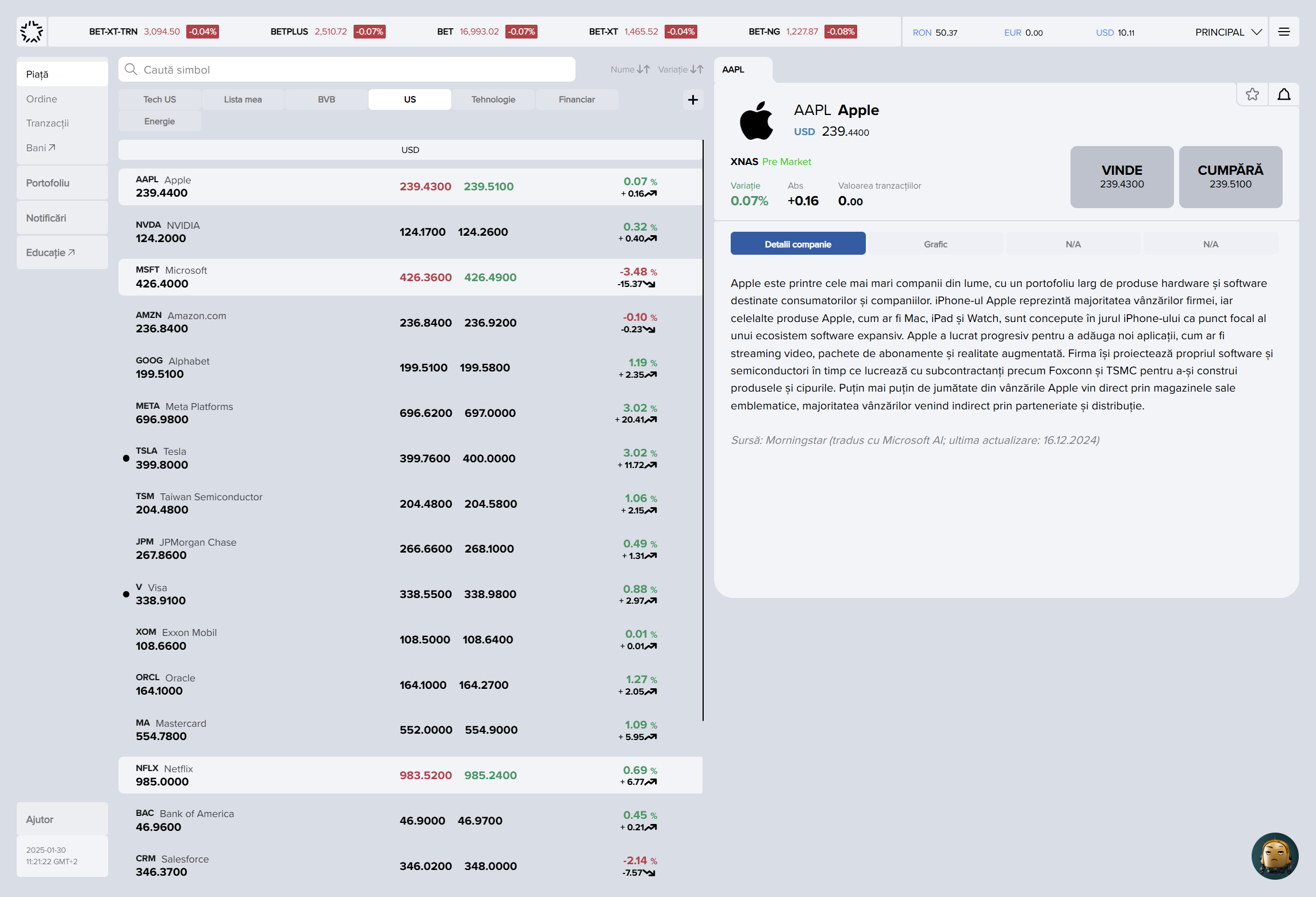Select the TSLA Tesla row
1316x897 pixels.
pos(410,458)
